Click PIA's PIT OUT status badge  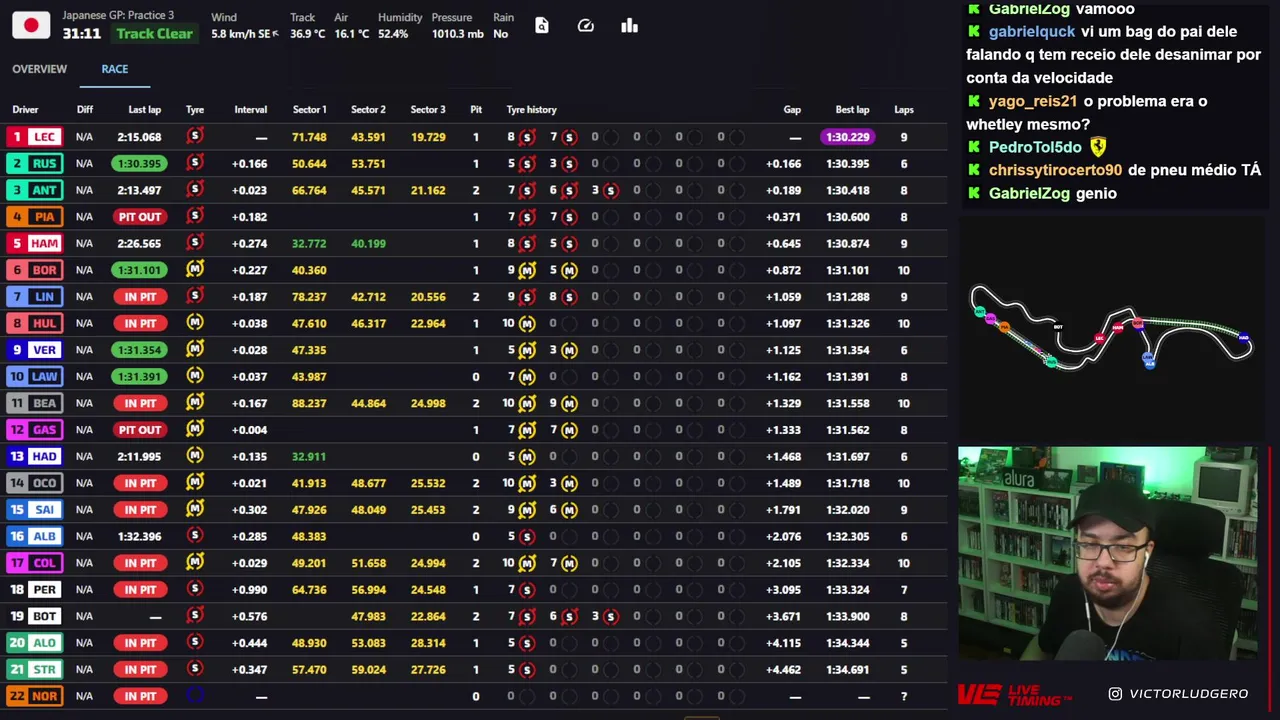click(139, 217)
